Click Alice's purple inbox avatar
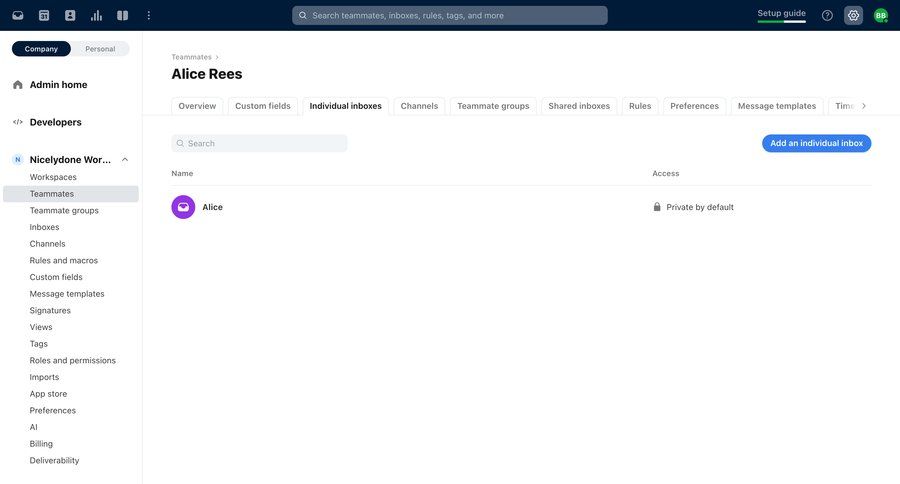 [x=183, y=207]
